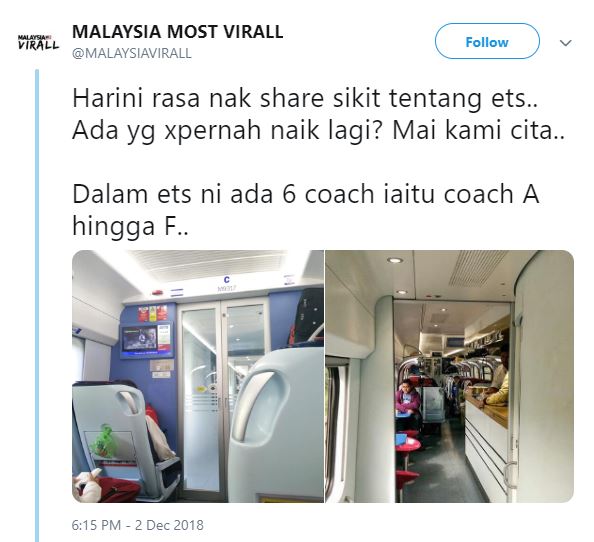Follow the MALAYSIA MOST VIRALL account

487,41
